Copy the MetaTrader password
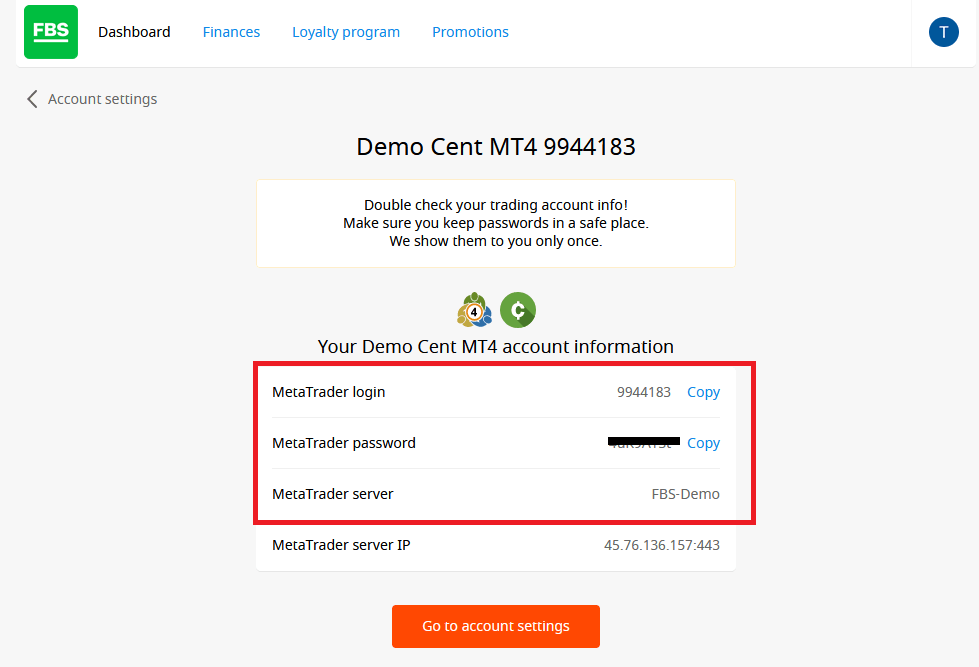 703,443
